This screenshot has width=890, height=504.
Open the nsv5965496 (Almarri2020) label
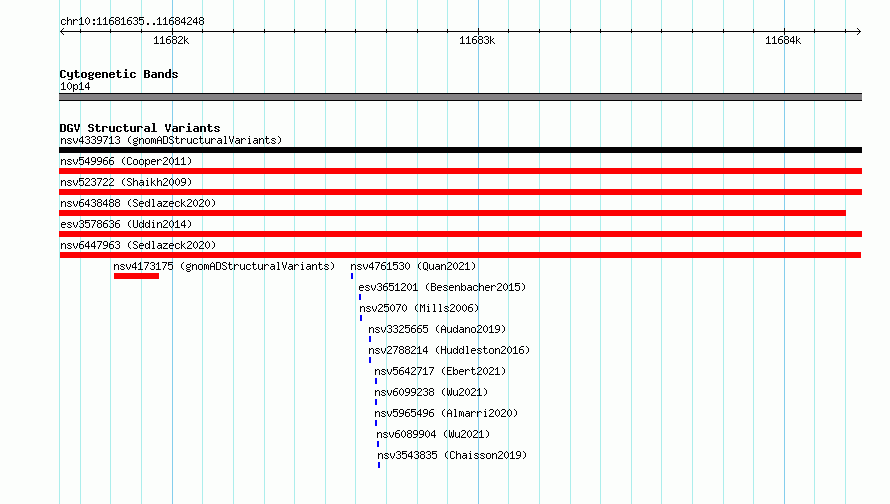(446, 413)
